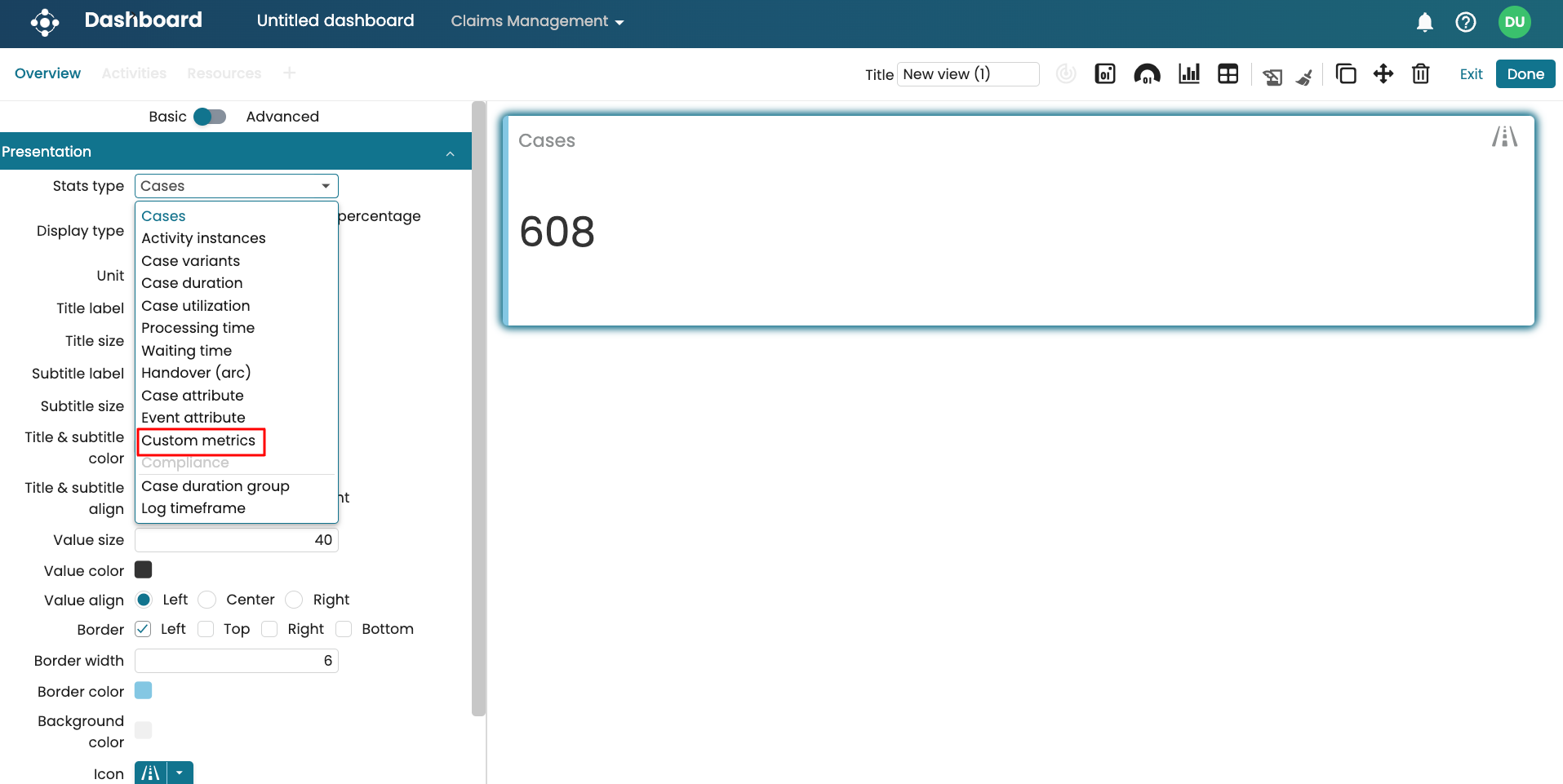The width and height of the screenshot is (1563, 784).
Task: Click the number tile widget icon
Action: [x=1105, y=74]
